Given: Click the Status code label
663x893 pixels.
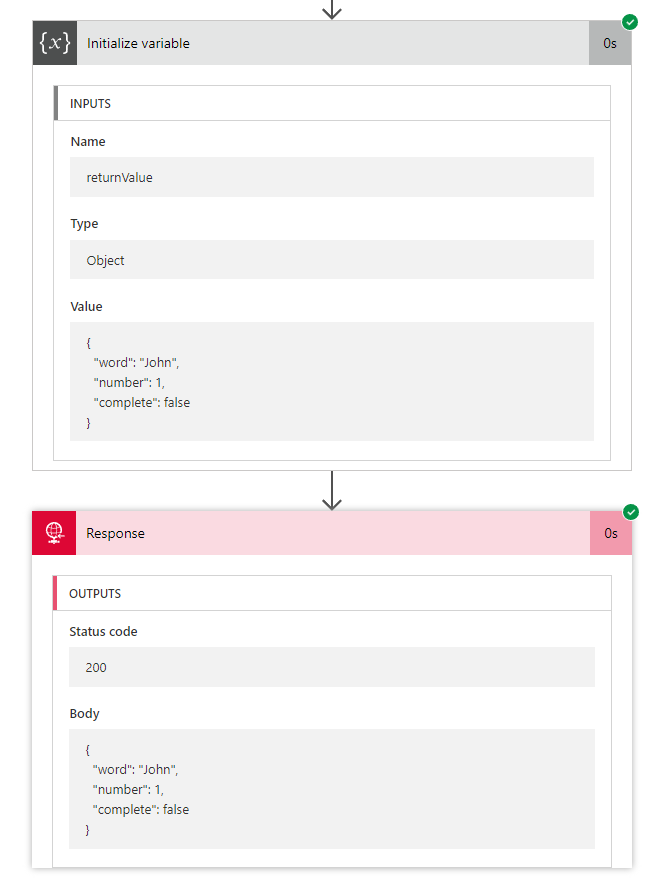Looking at the screenshot, I should pos(103,632).
